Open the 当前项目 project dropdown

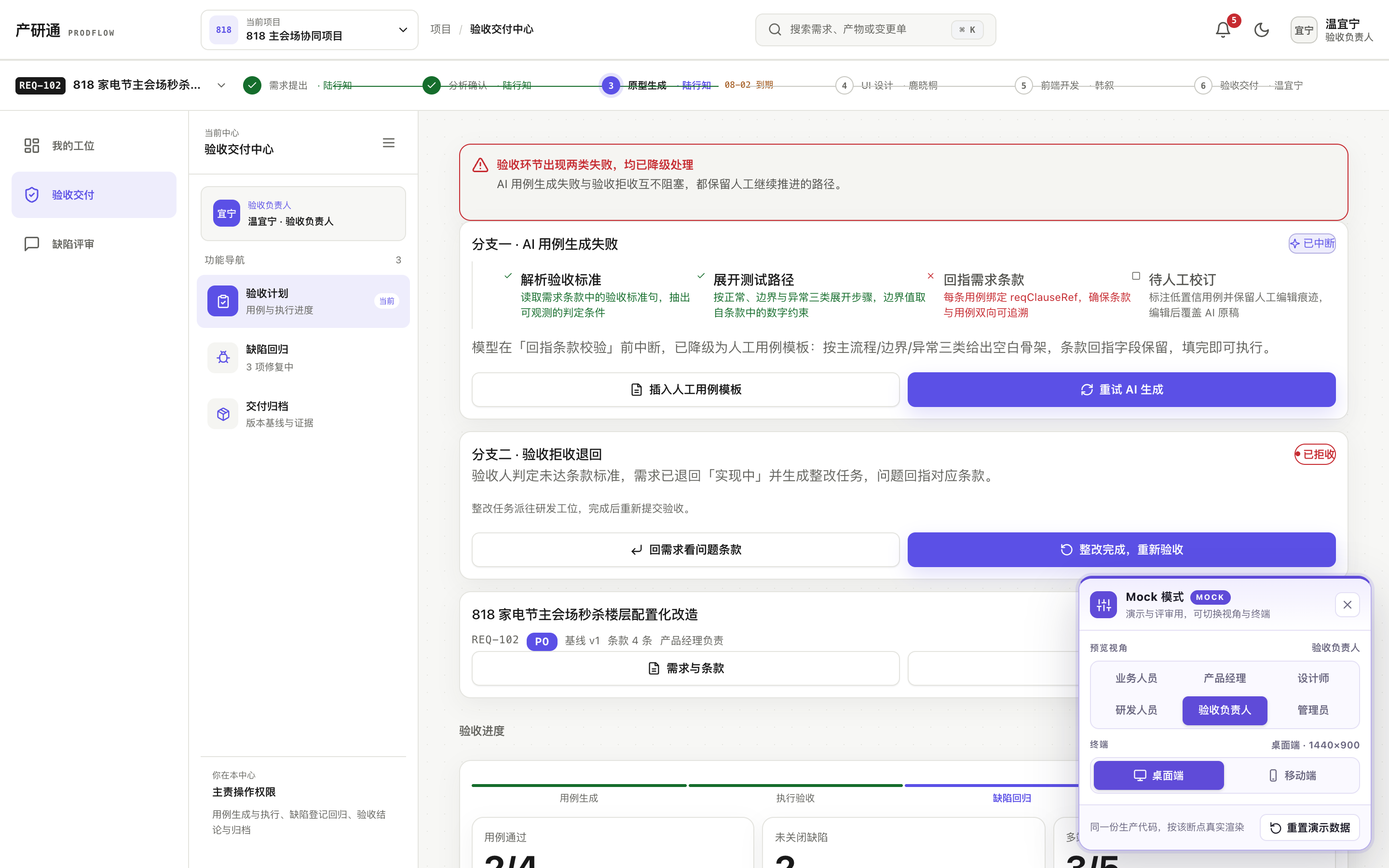[309, 30]
